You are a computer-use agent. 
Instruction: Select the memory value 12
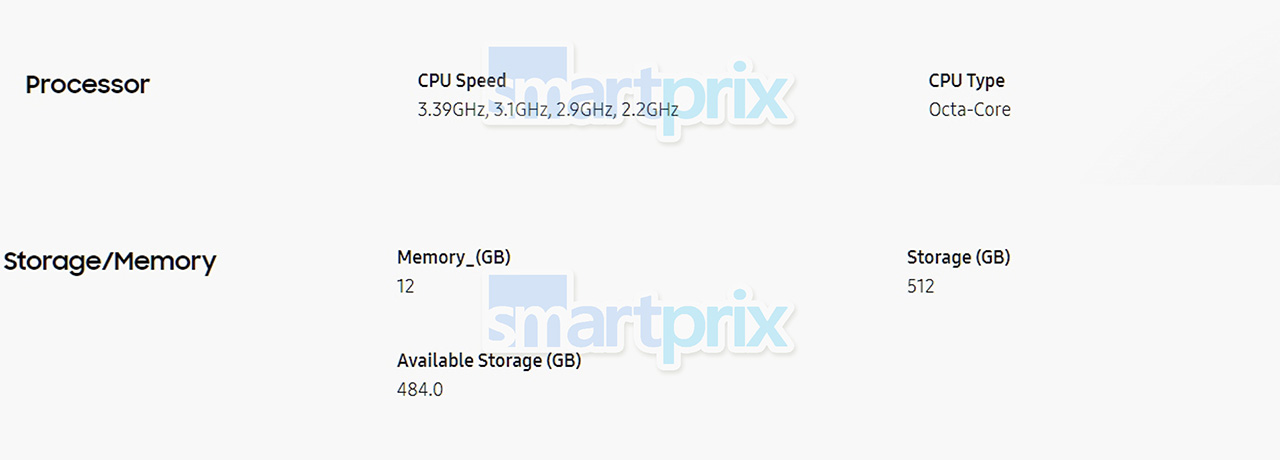(405, 286)
